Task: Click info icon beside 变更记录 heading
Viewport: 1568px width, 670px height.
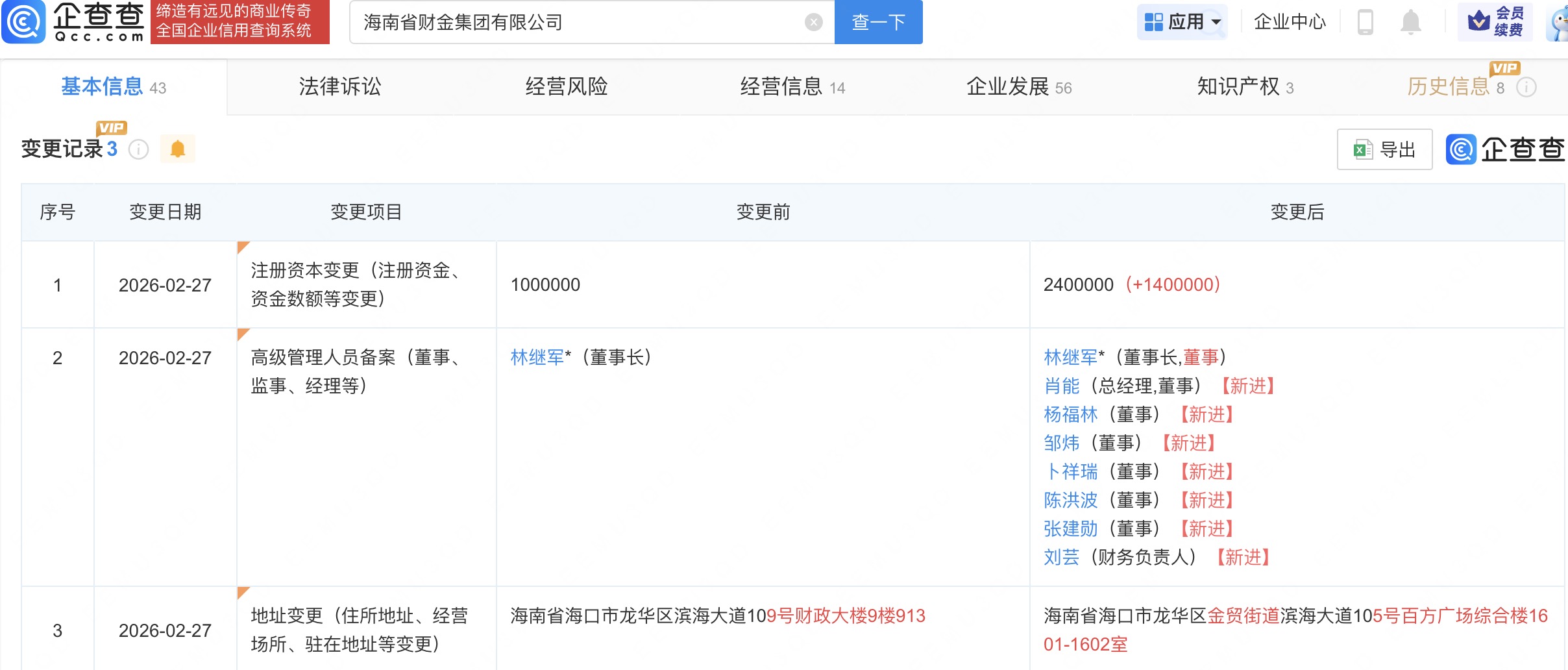Action: 139,150
